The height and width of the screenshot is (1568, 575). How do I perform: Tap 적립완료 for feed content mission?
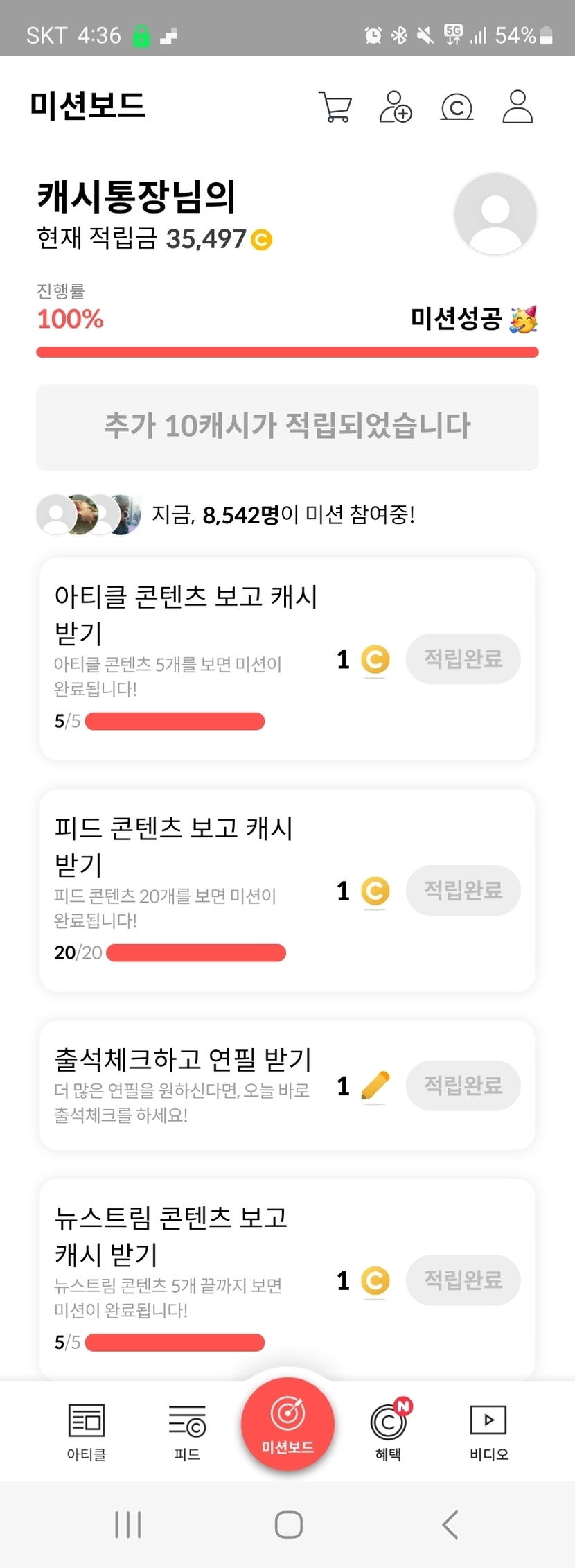pos(463,890)
